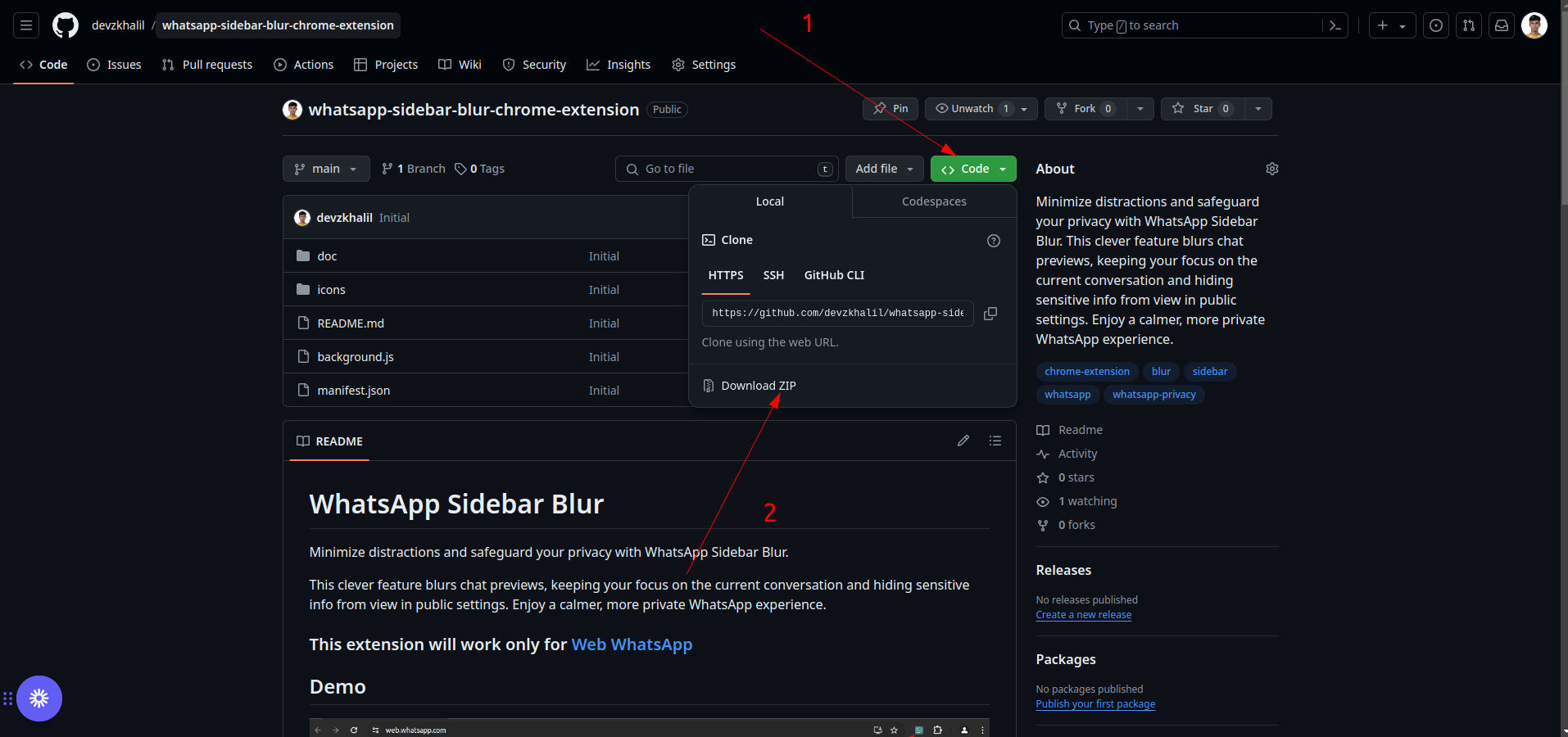Viewport: 1568px width, 737px height.
Task: Open README outline list icon
Action: click(995, 441)
